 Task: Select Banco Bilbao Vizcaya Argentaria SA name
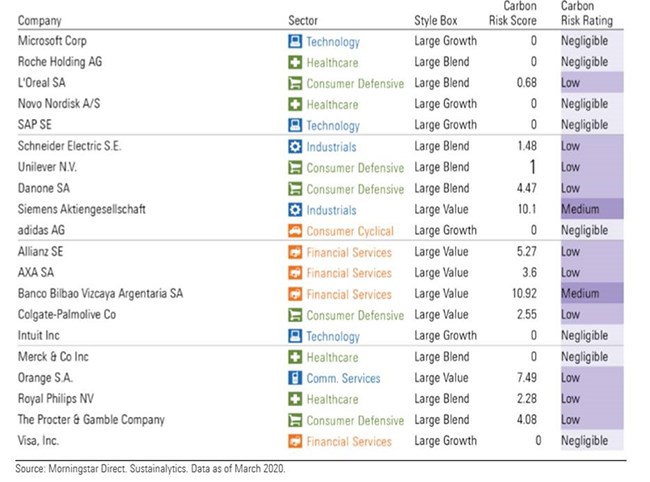pos(101,294)
